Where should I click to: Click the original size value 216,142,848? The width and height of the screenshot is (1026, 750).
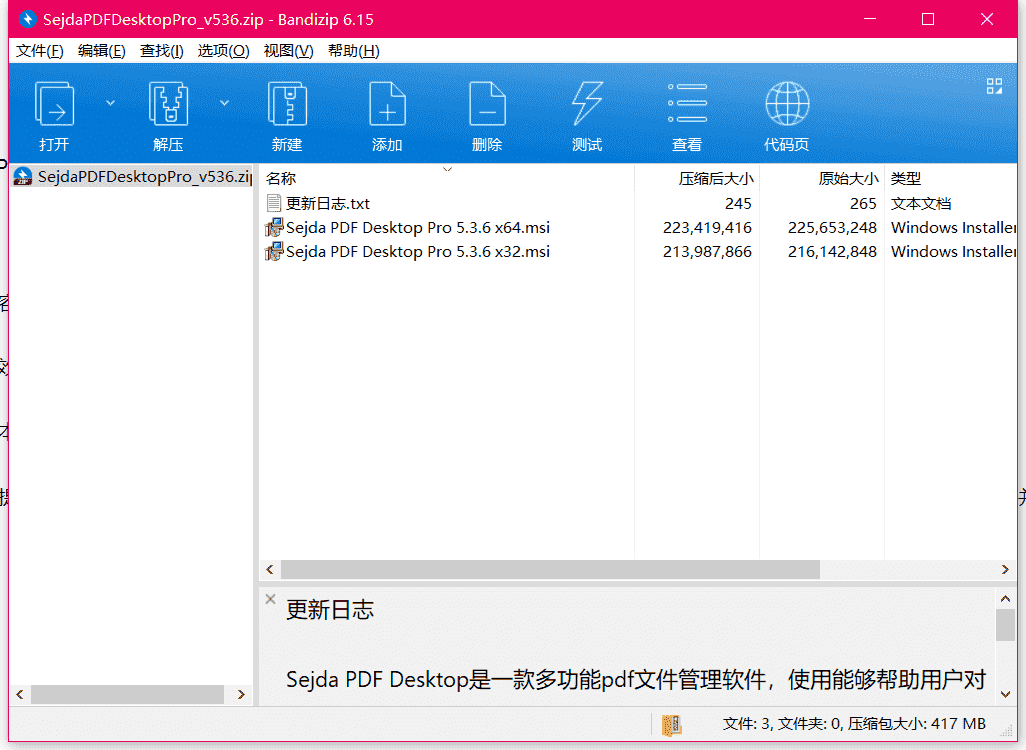point(832,252)
